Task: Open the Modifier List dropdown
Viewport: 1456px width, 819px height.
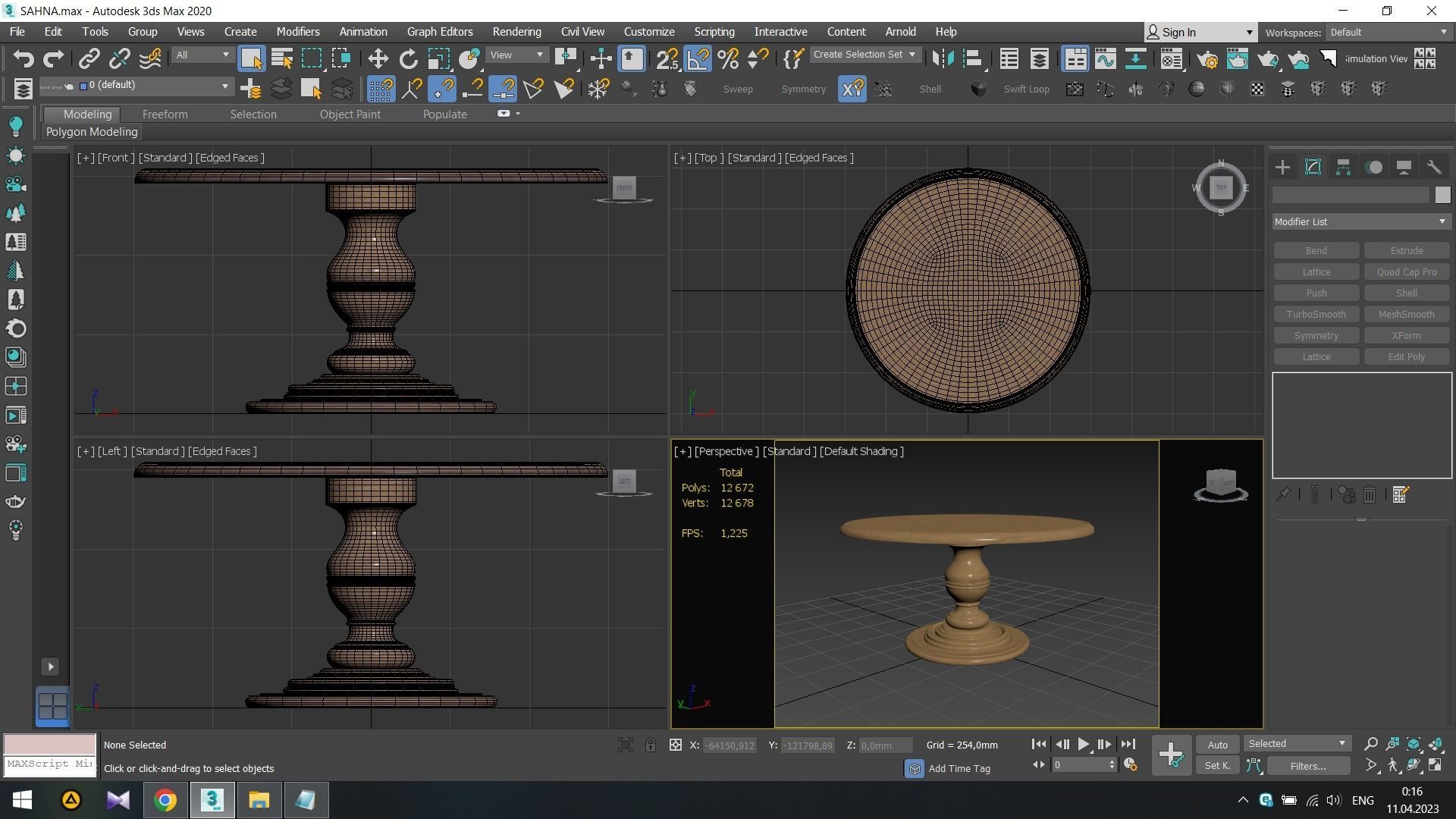Action: click(1361, 222)
